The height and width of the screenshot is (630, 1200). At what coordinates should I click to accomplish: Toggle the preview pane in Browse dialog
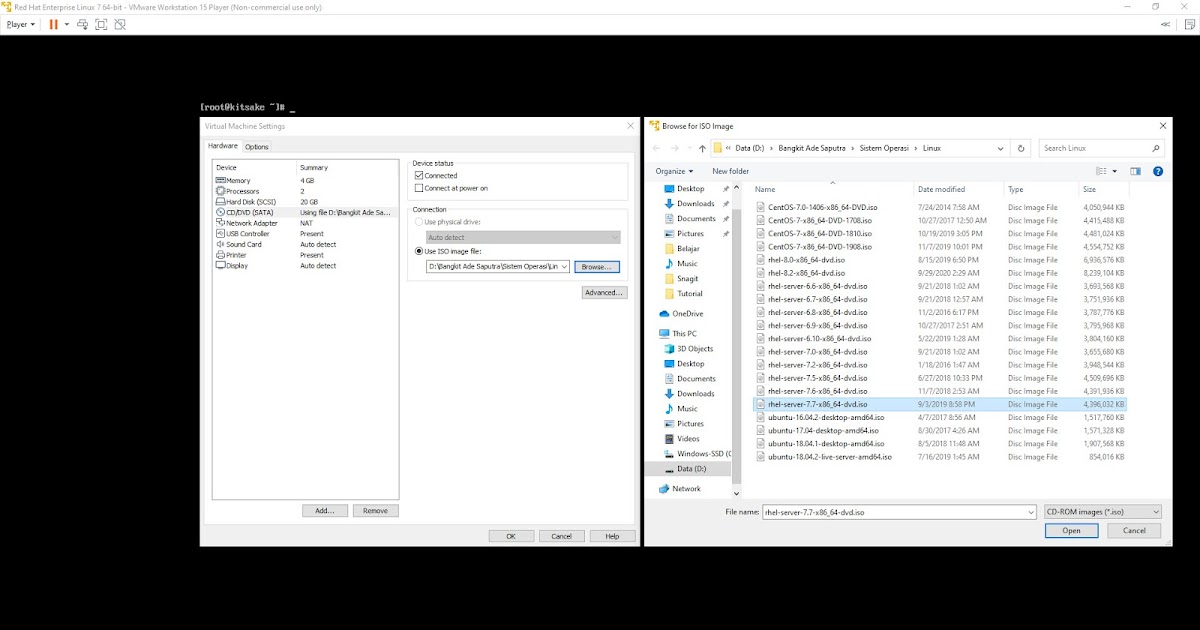(1136, 171)
